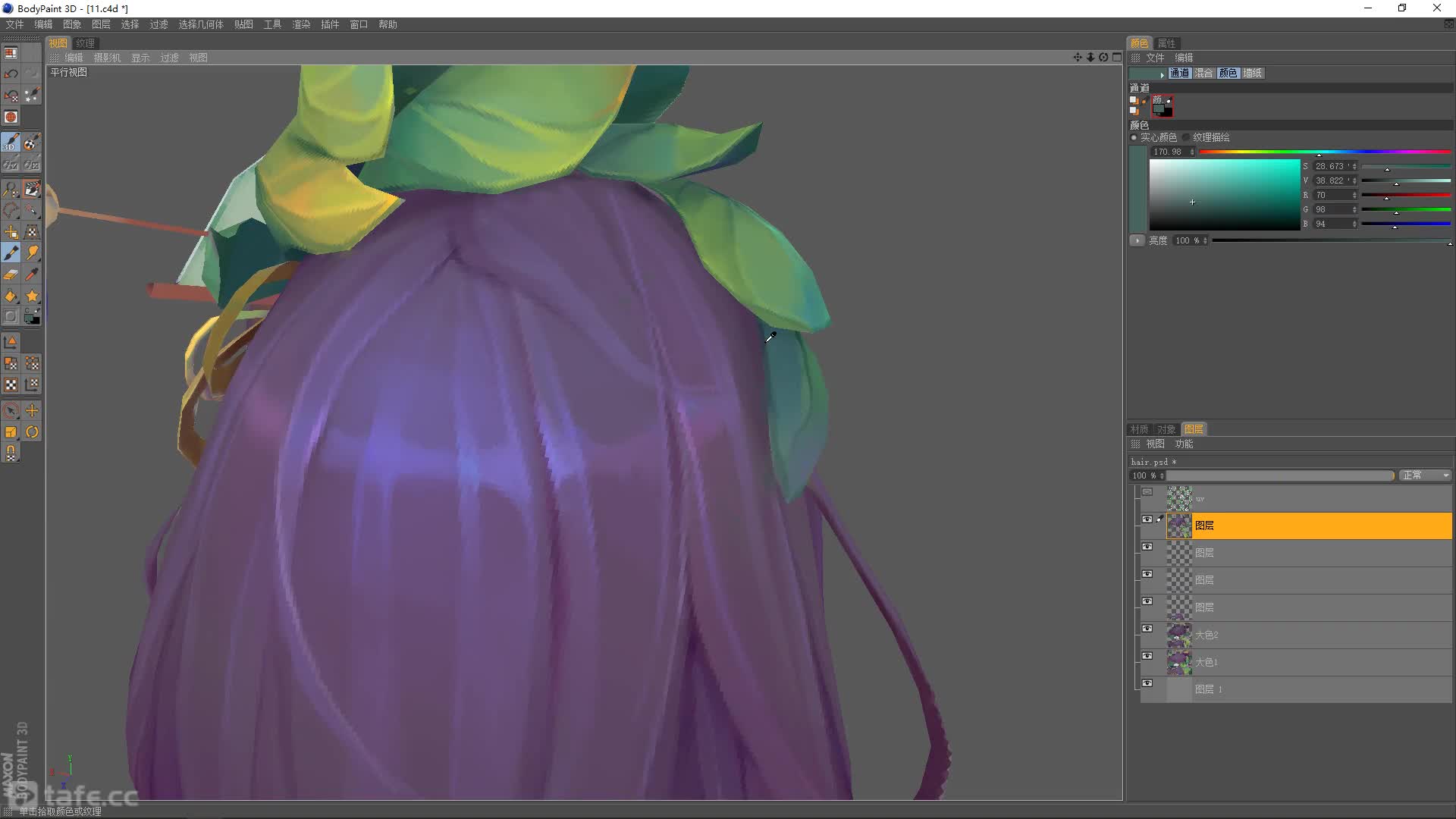
Task: Click the R value 70 stepper arrows
Action: pyautogui.click(x=1354, y=195)
